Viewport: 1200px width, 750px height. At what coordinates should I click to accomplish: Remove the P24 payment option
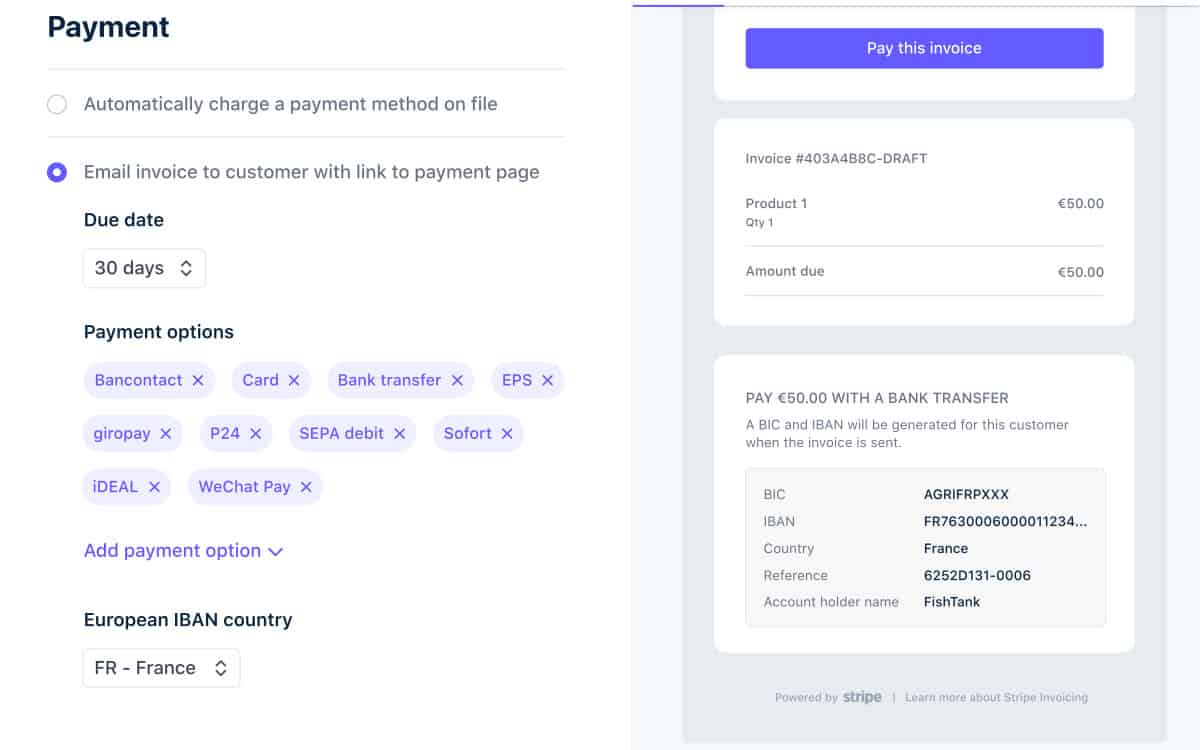click(256, 433)
